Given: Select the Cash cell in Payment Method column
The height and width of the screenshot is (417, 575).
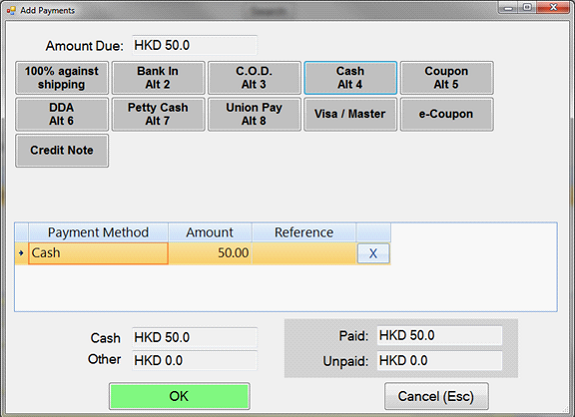Looking at the screenshot, I should click(98, 253).
